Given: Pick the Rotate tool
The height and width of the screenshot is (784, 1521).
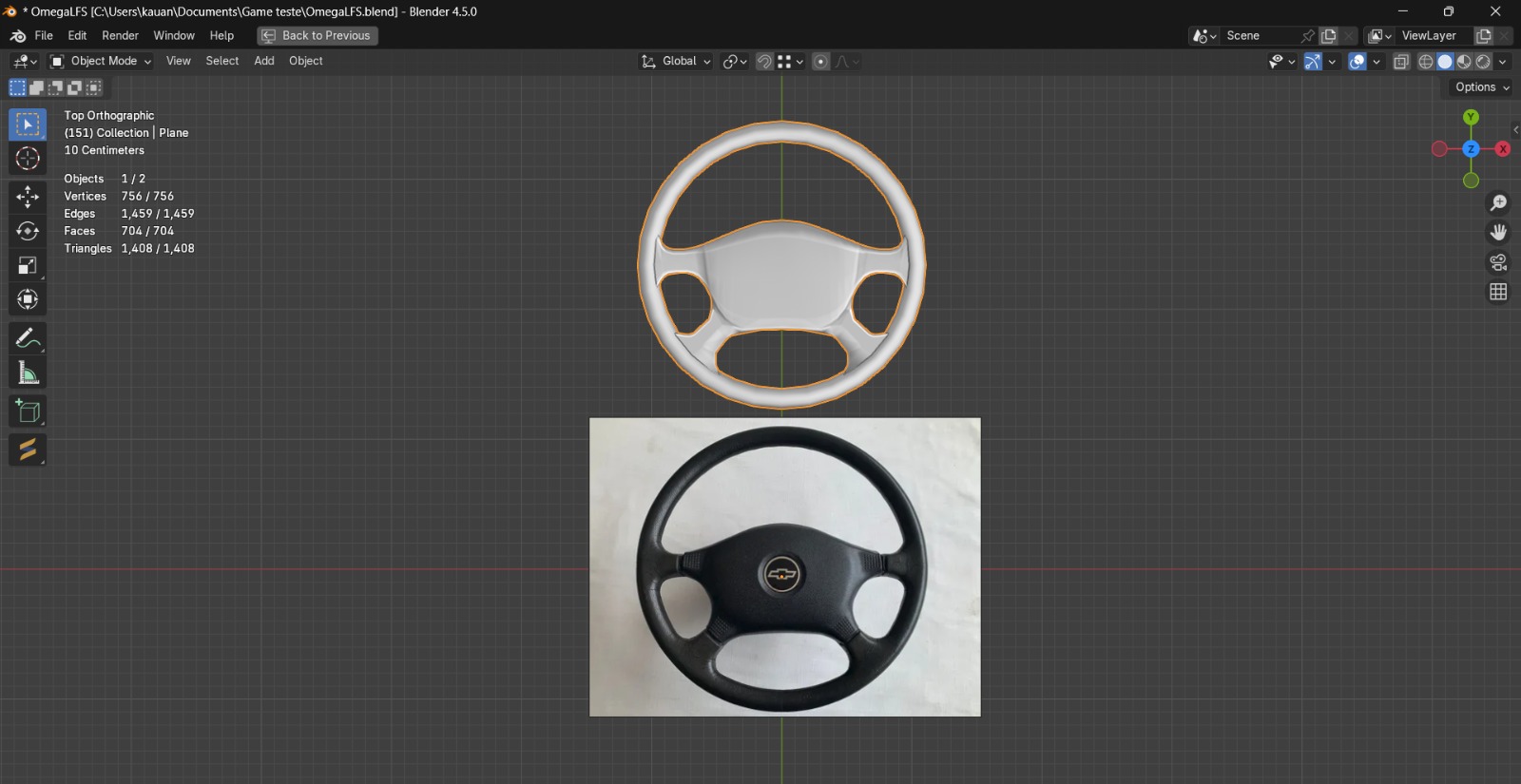Looking at the screenshot, I should point(28,231).
